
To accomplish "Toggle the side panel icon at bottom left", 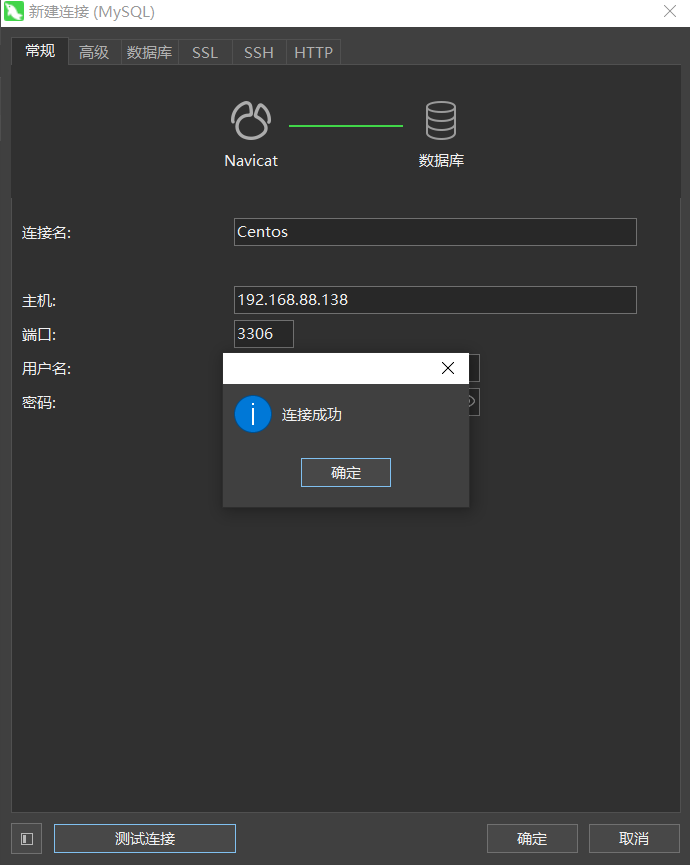I will 26,839.
